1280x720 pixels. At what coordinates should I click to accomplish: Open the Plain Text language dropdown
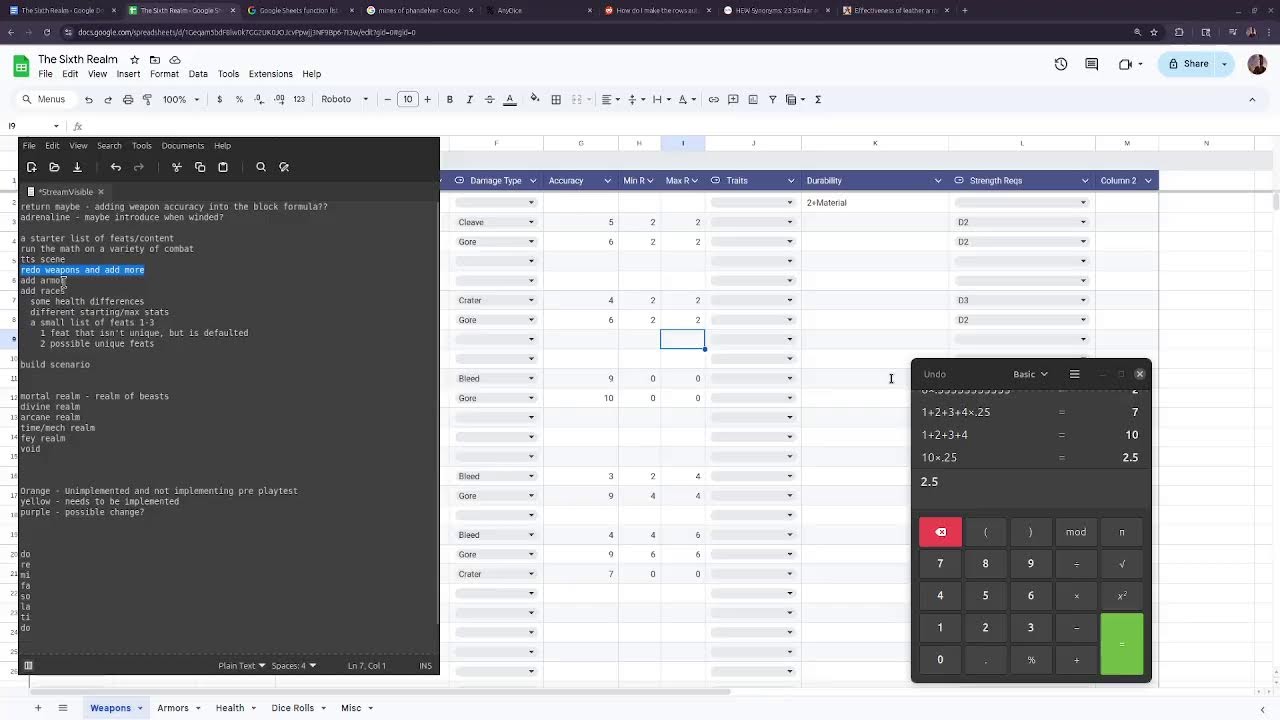pyautogui.click(x=242, y=665)
